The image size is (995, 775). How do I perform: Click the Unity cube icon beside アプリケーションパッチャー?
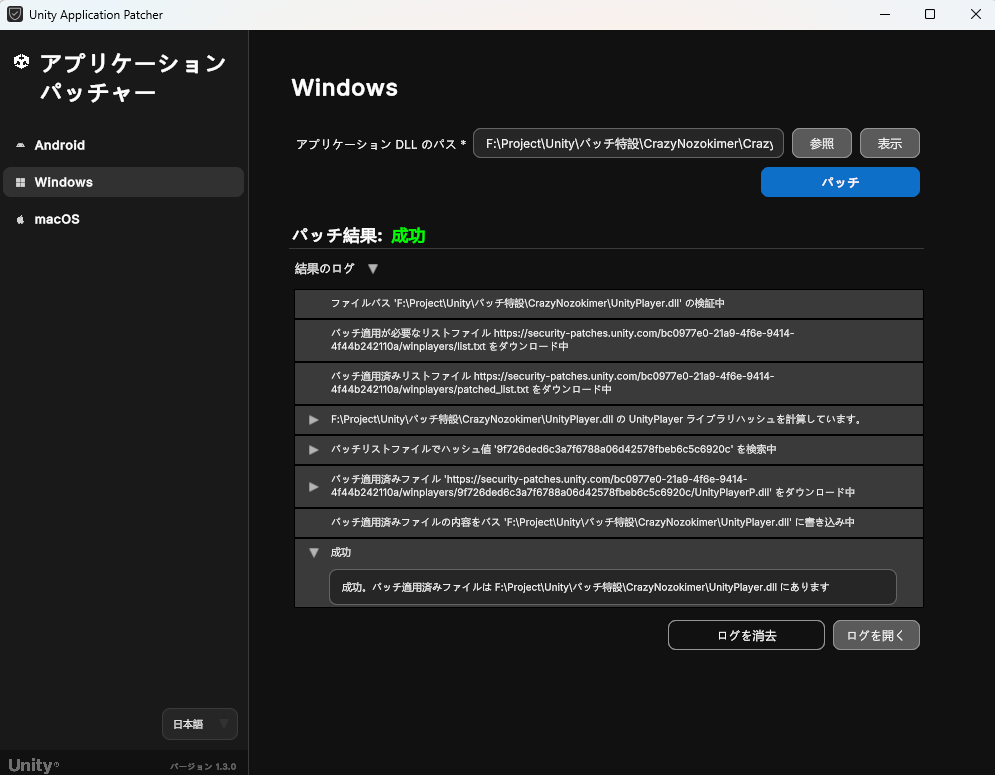[x=21, y=64]
